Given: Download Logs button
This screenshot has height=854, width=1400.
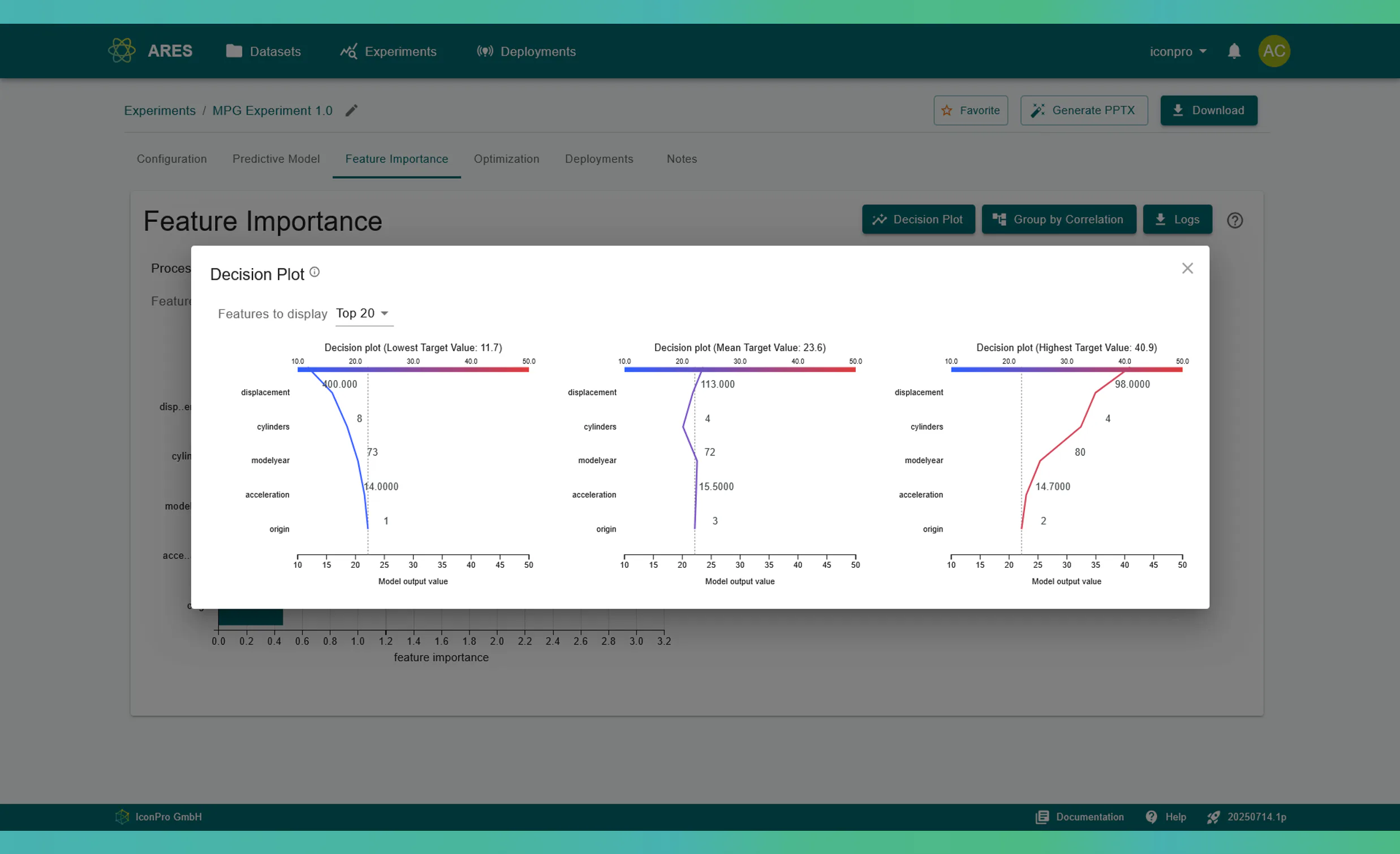Looking at the screenshot, I should 1177,219.
